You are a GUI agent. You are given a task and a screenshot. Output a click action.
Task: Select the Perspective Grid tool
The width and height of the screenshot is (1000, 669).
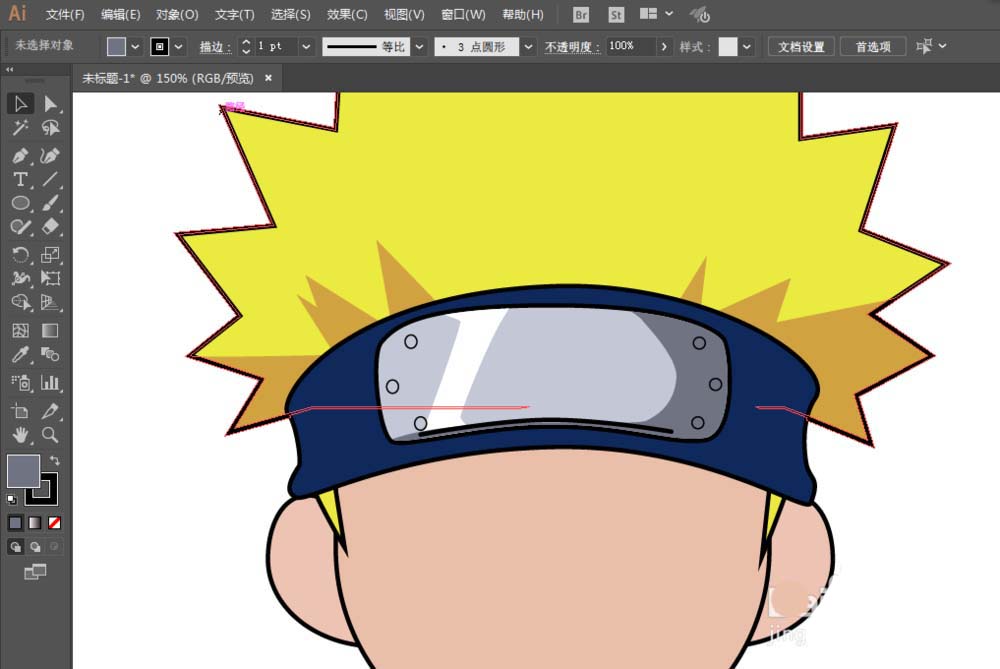[x=50, y=302]
